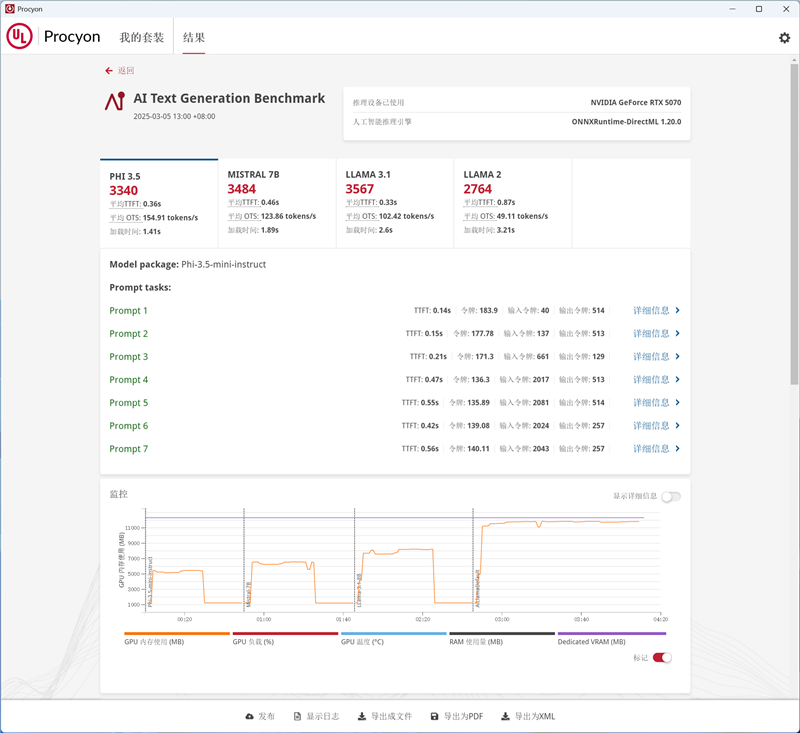This screenshot has height=733, width=800.
Task: Click the PHI 3.5 score 3340
Action: click(123, 191)
